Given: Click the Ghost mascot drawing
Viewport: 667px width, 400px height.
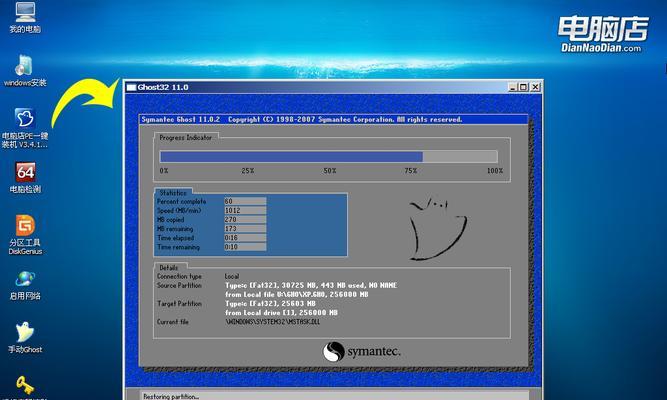Looking at the screenshot, I should pyautogui.click(x=438, y=228).
